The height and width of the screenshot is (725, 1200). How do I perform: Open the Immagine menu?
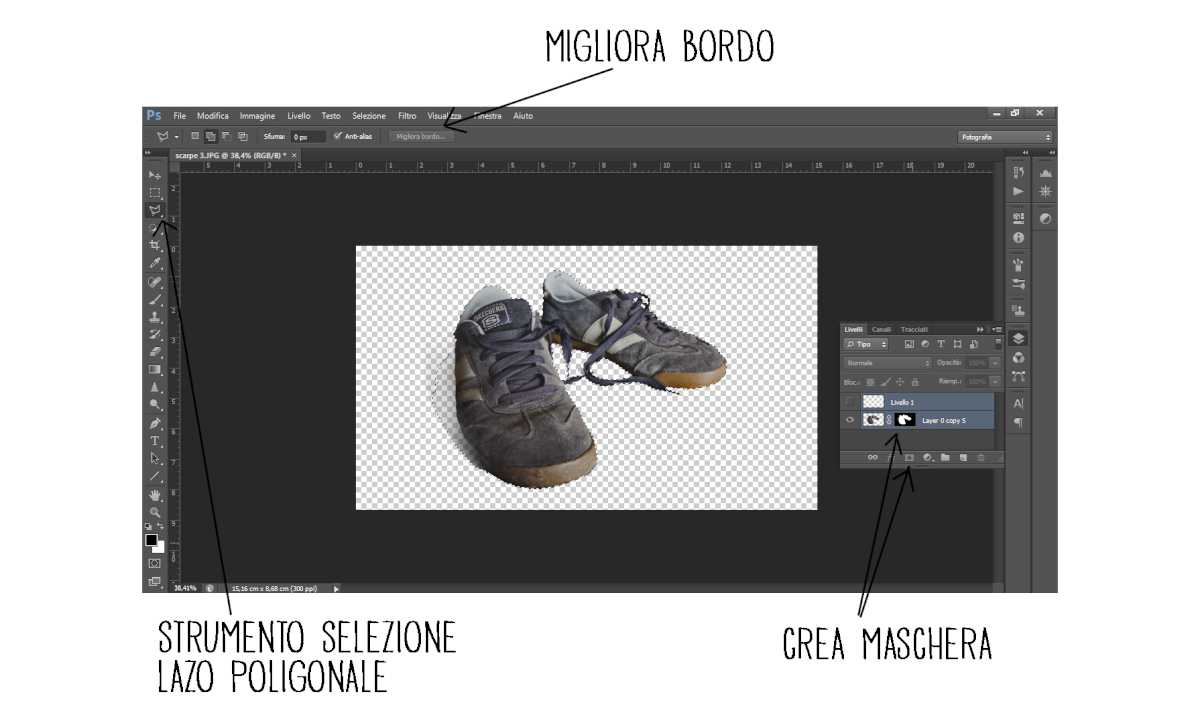pyautogui.click(x=257, y=116)
